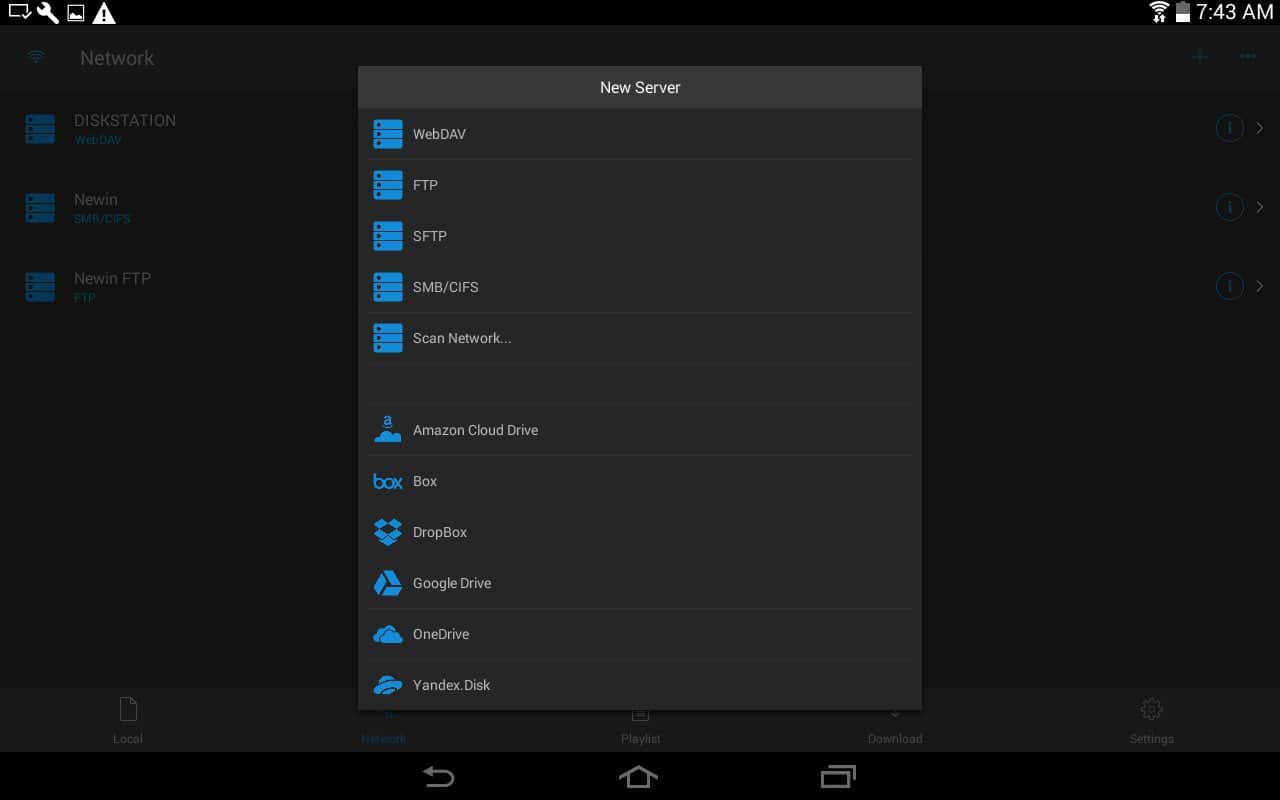Viewport: 1280px width, 800px height.
Task: Switch to Local tab
Action: pyautogui.click(x=128, y=721)
